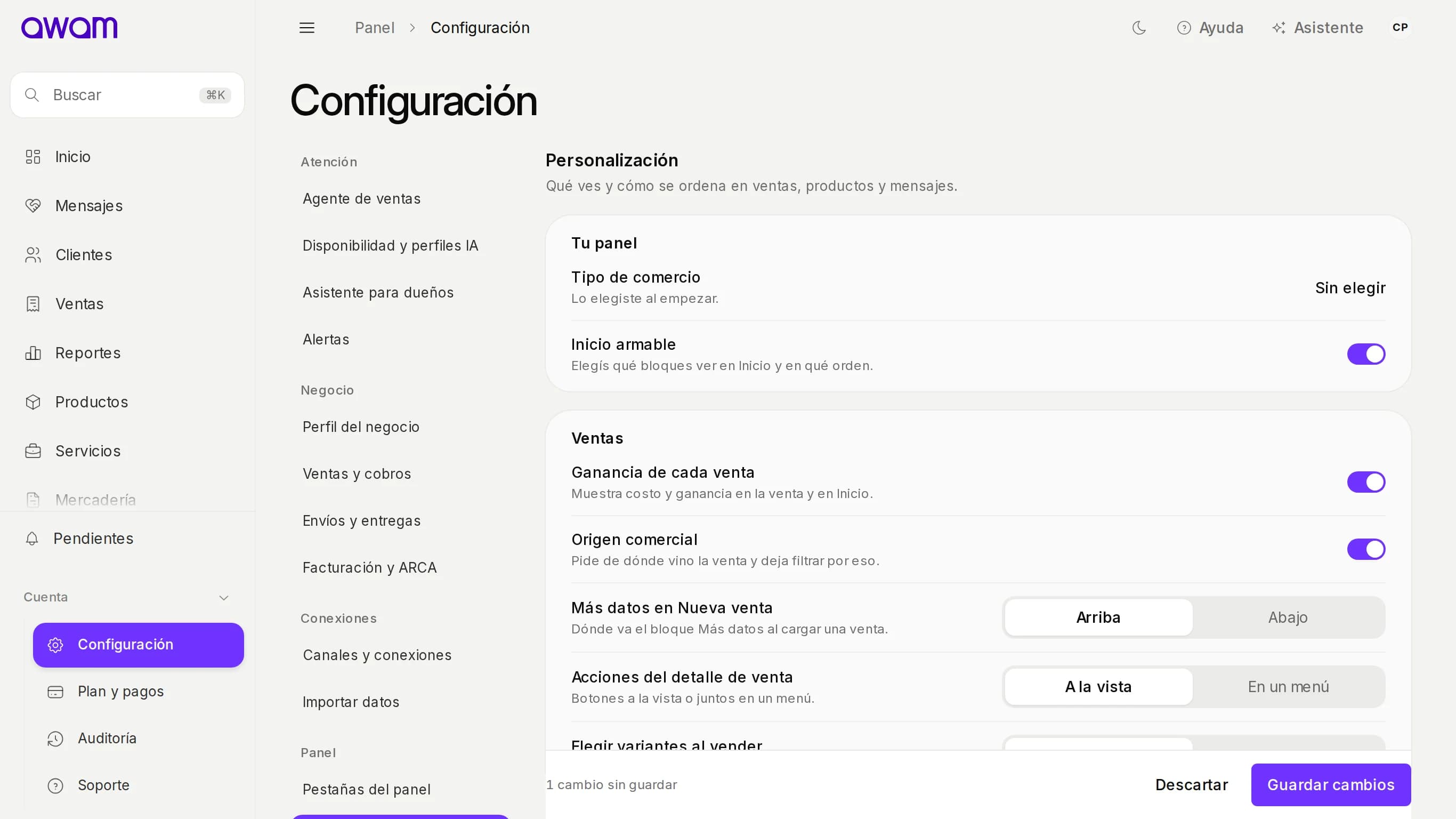Image resolution: width=1456 pixels, height=819 pixels.
Task: Open the Asistente sparkle icon
Action: 1279,28
